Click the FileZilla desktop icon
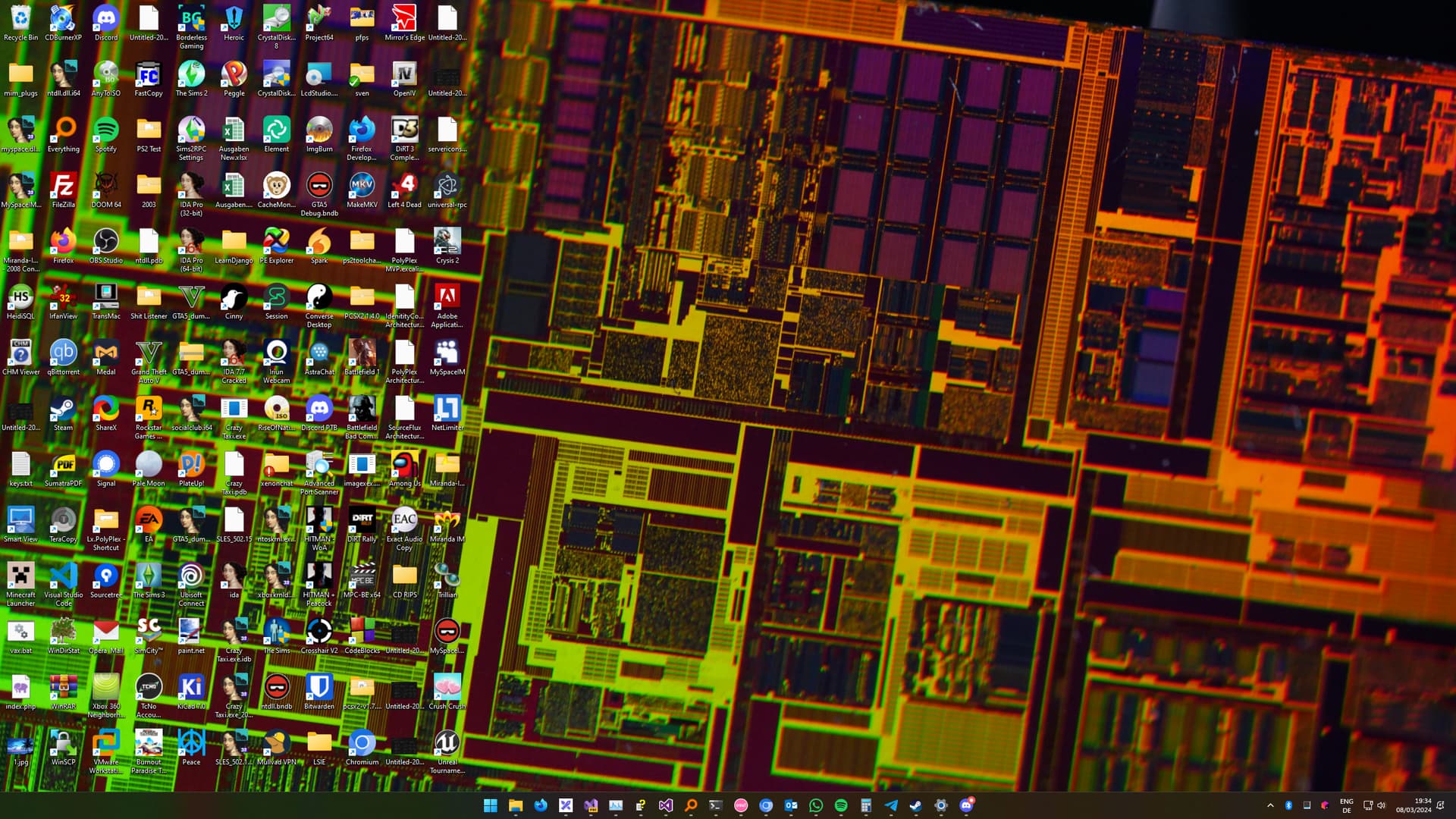 63,190
